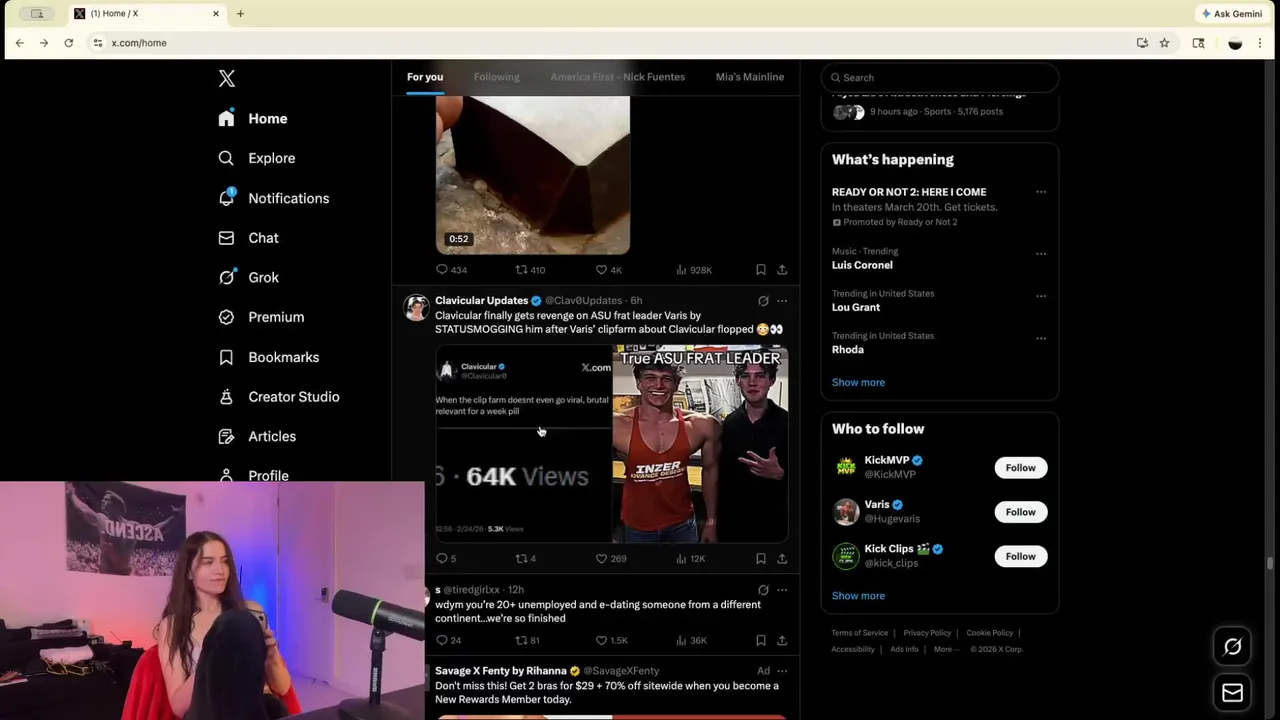Screen dimensions: 1280x720
Task: Open more options for Savage X Fenty ad
Action: pyautogui.click(x=782, y=671)
